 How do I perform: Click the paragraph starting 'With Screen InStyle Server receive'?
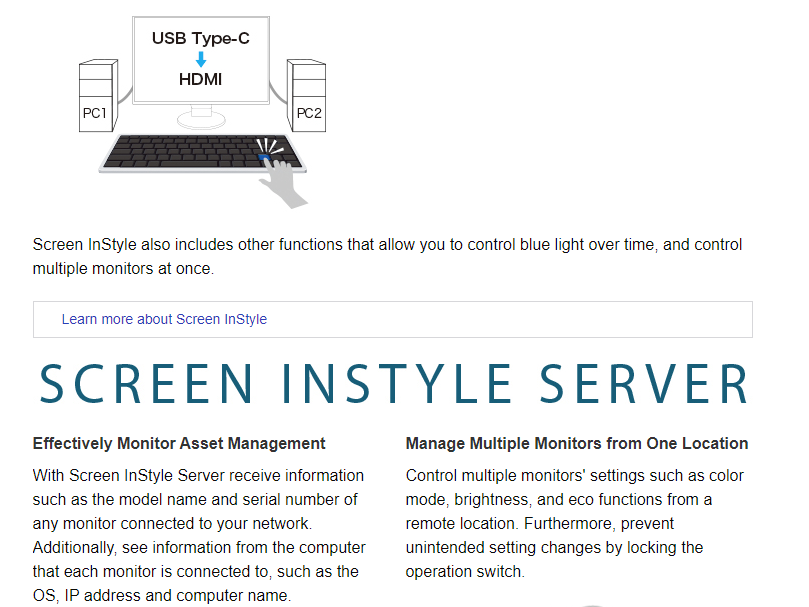point(199,535)
